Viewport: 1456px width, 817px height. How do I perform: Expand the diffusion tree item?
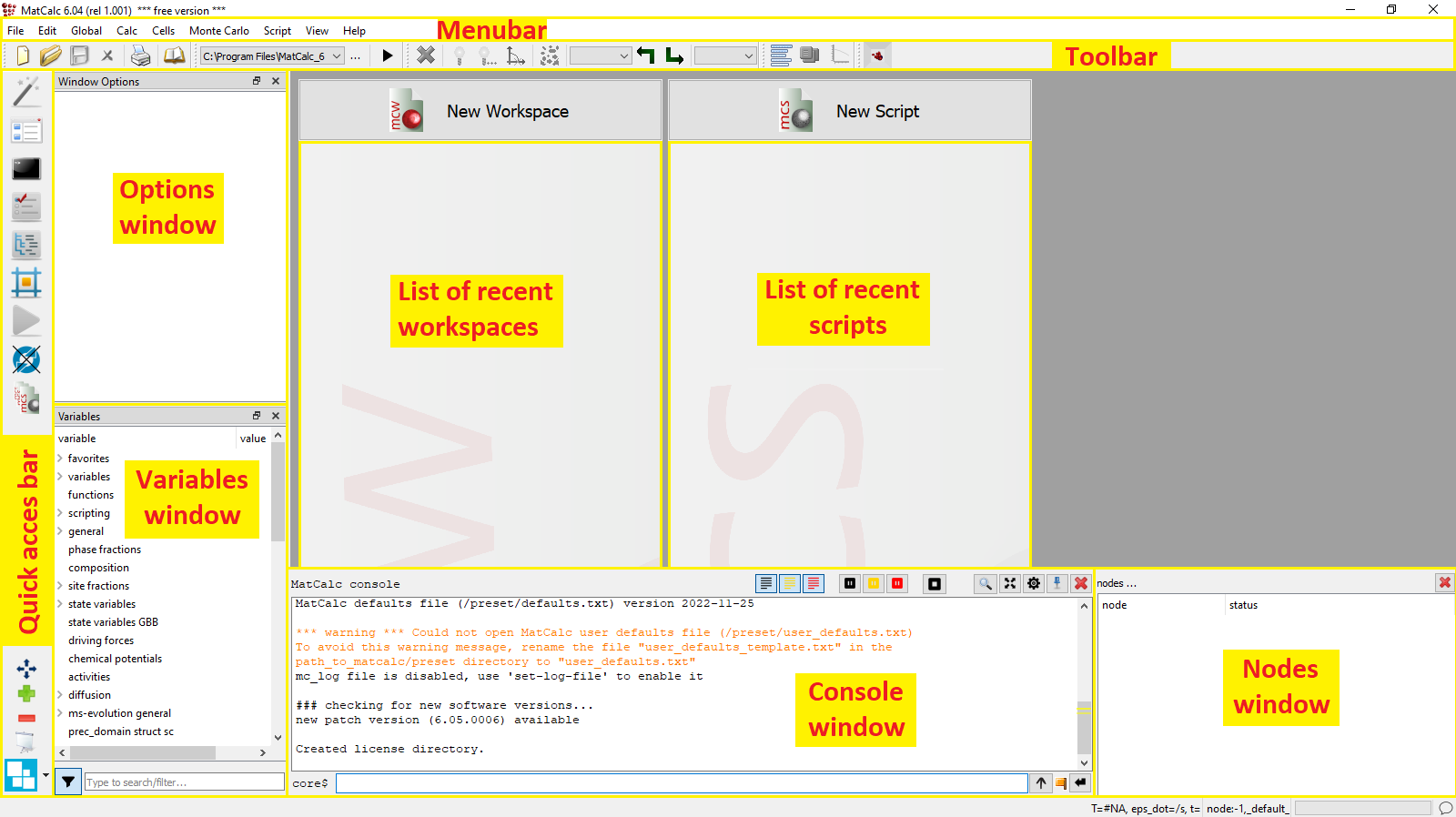[60, 695]
